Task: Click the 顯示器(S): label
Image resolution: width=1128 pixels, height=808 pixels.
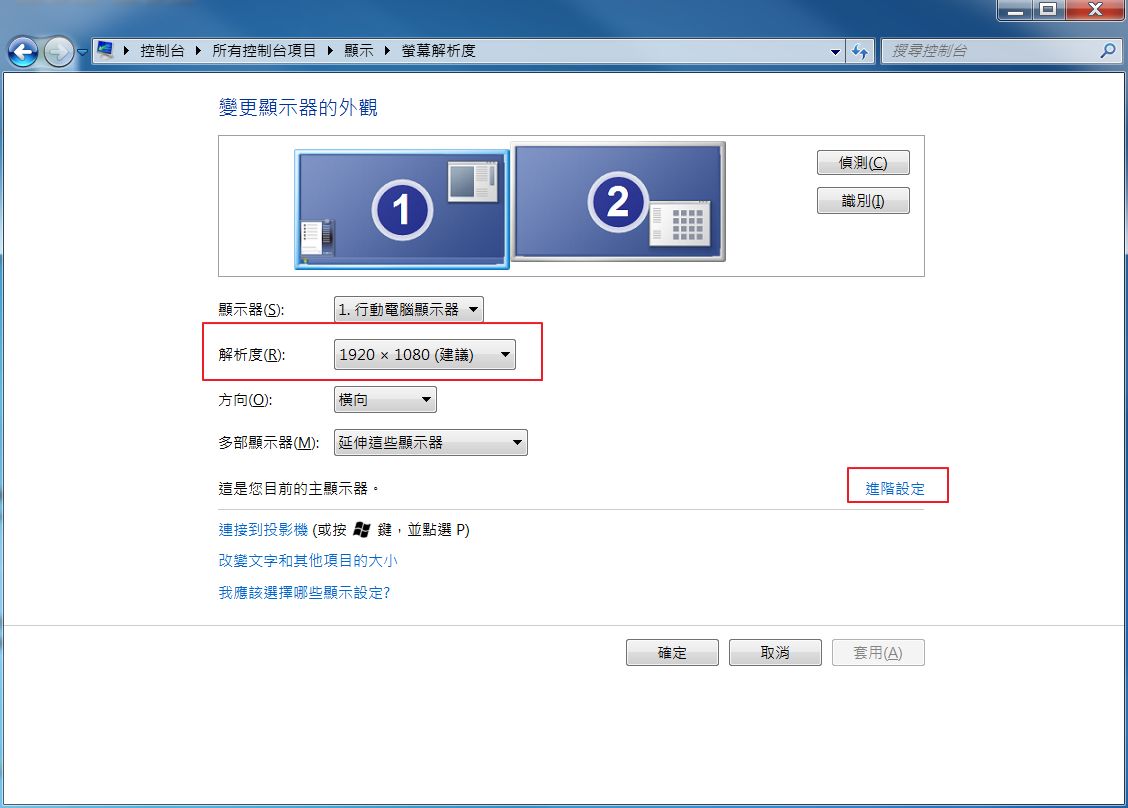Action: (251, 310)
